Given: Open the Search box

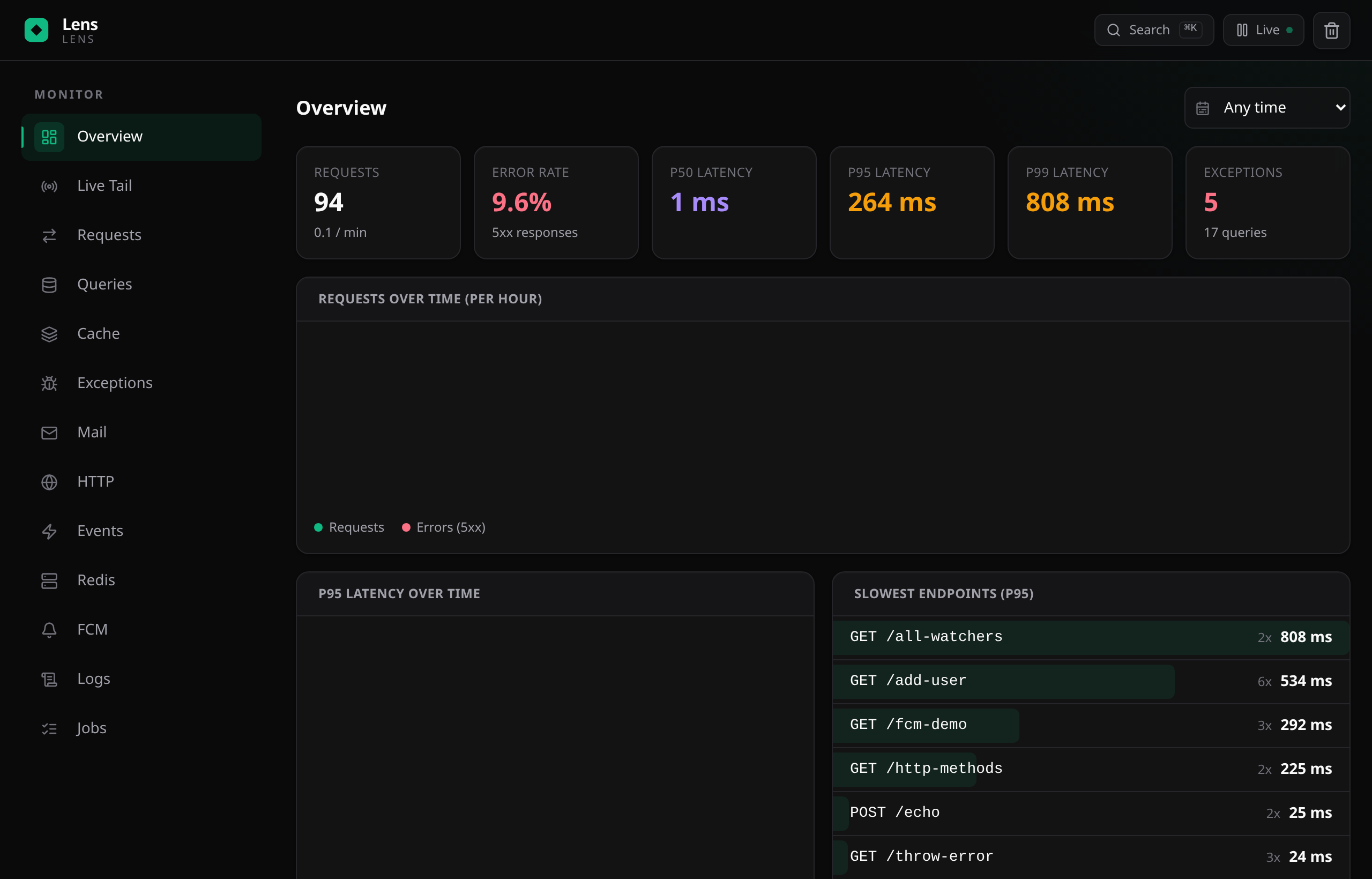Looking at the screenshot, I should coord(1154,30).
